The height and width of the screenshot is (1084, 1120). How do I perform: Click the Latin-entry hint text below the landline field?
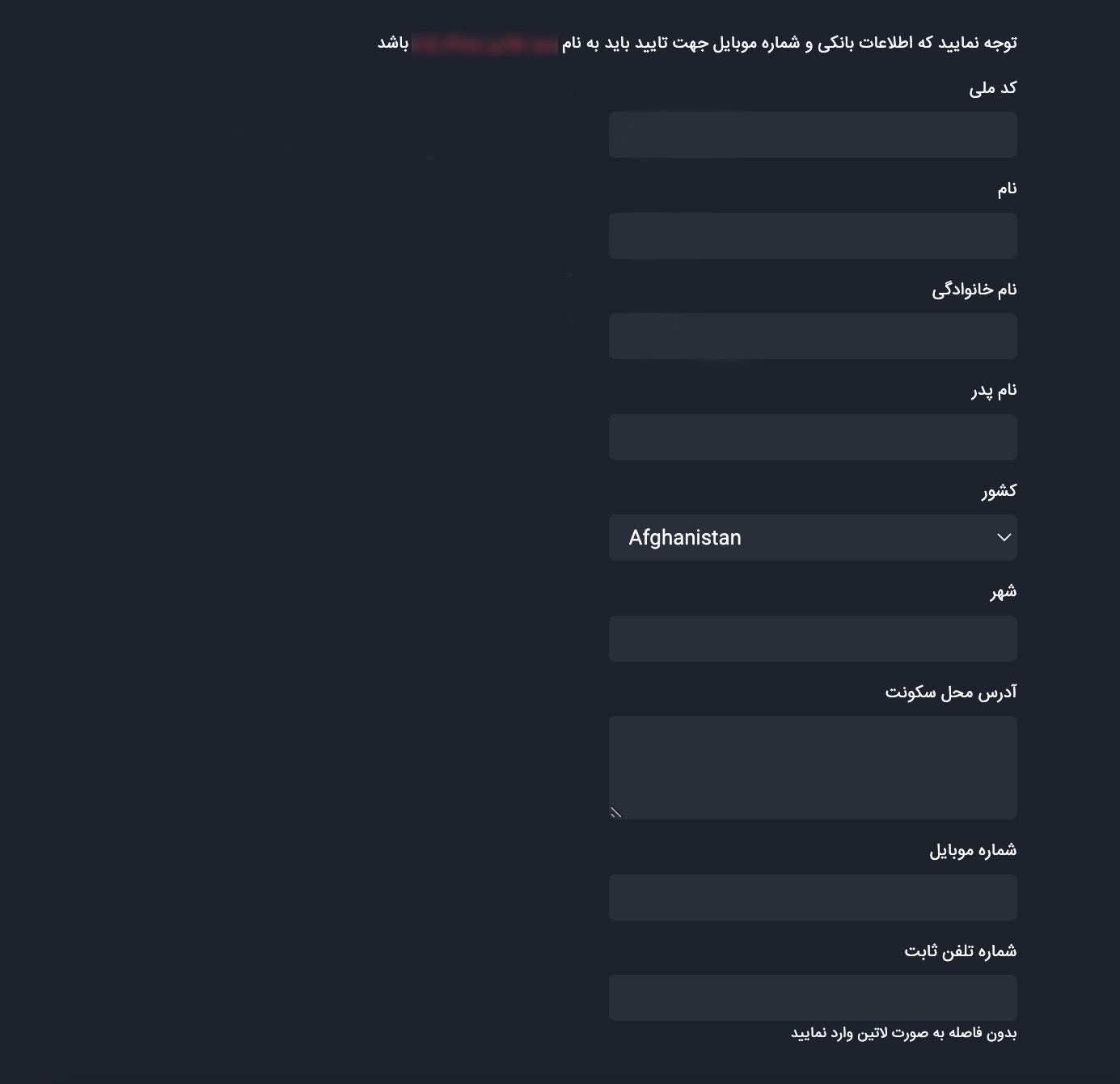[903, 1033]
